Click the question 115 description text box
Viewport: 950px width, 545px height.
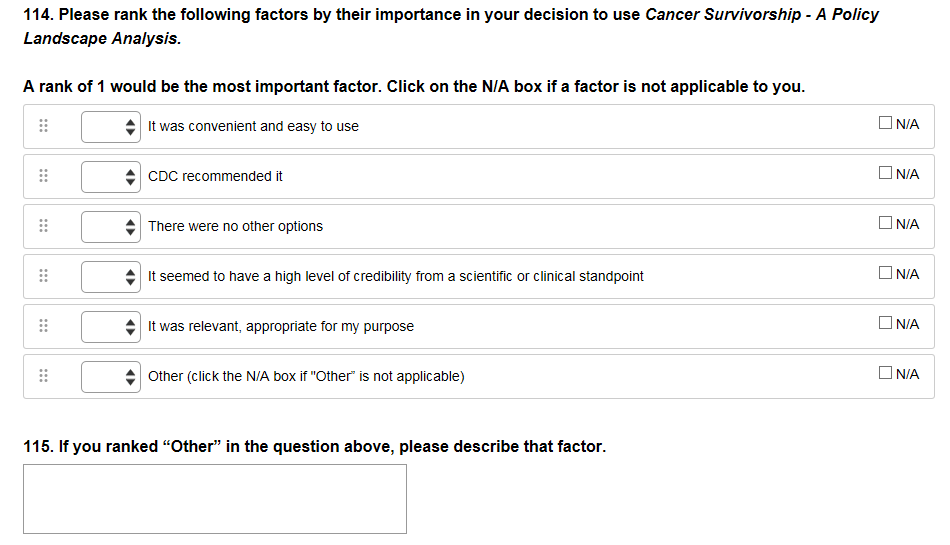pyautogui.click(x=215, y=498)
